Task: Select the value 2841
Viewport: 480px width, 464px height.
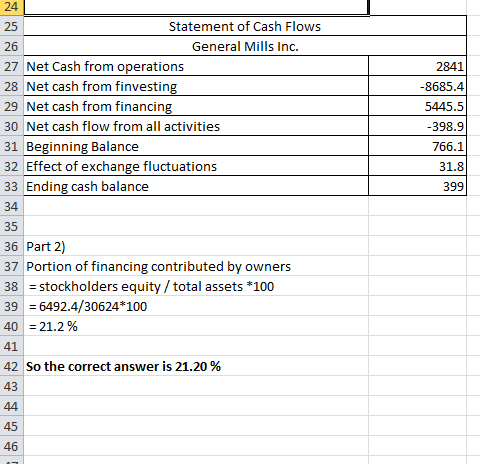Action: tap(417, 66)
